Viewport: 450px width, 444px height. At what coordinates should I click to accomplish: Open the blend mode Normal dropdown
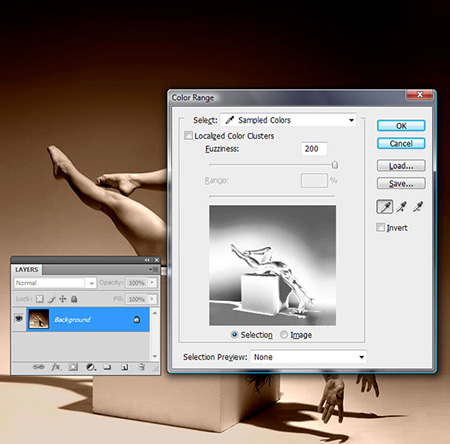point(55,283)
